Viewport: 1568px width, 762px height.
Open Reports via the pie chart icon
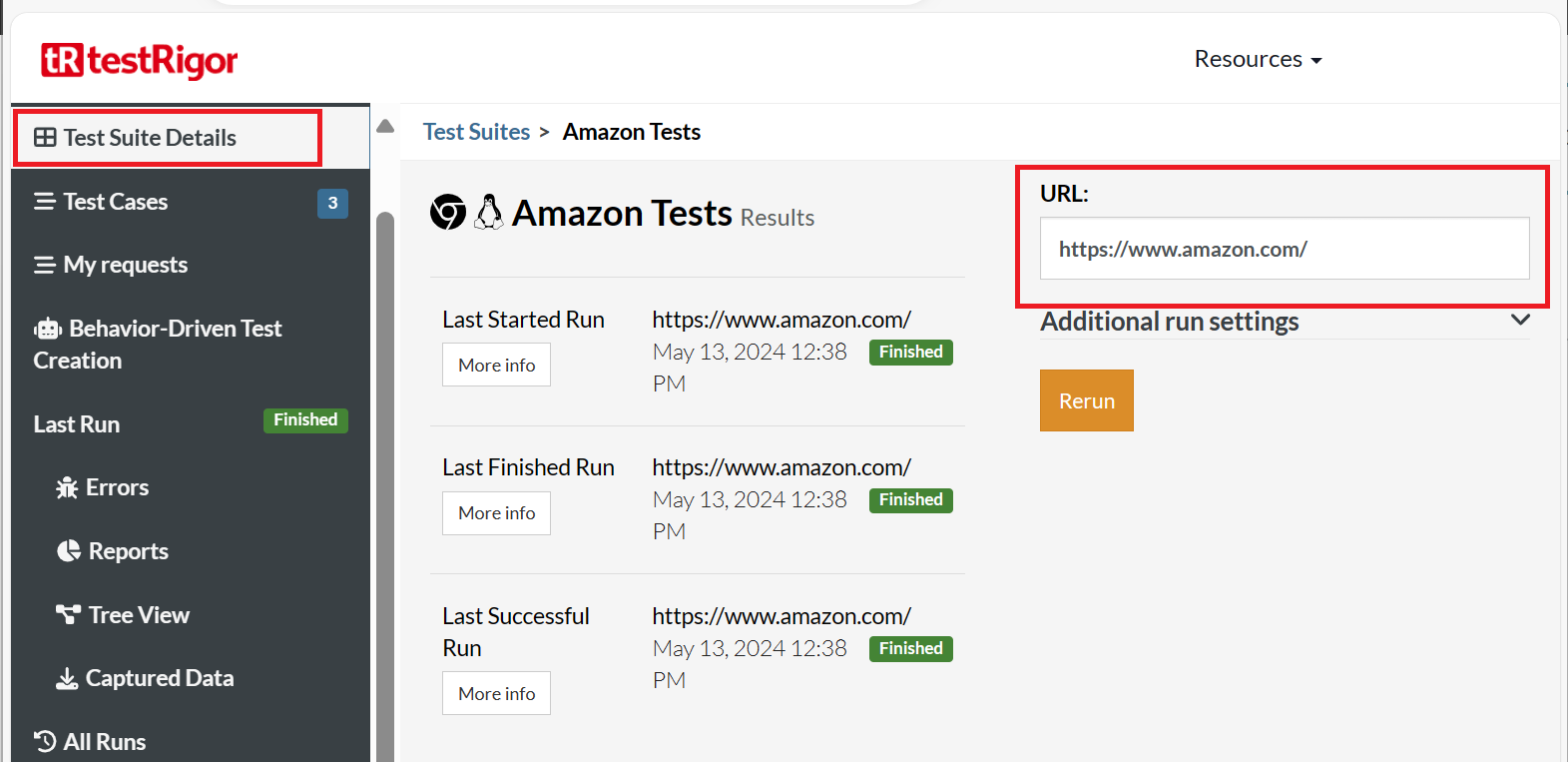tap(69, 551)
